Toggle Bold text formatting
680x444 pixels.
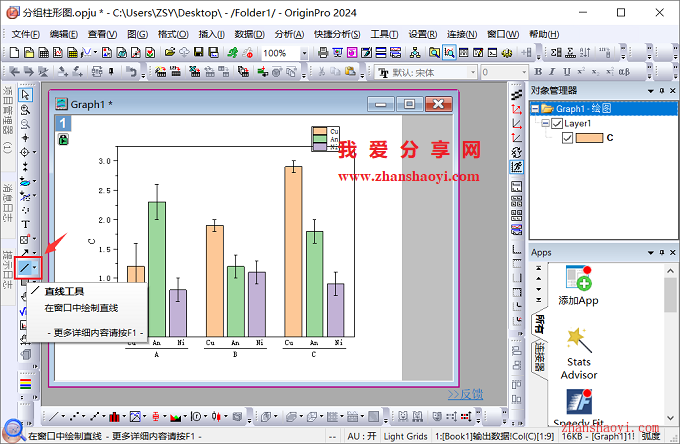[x=538, y=72]
